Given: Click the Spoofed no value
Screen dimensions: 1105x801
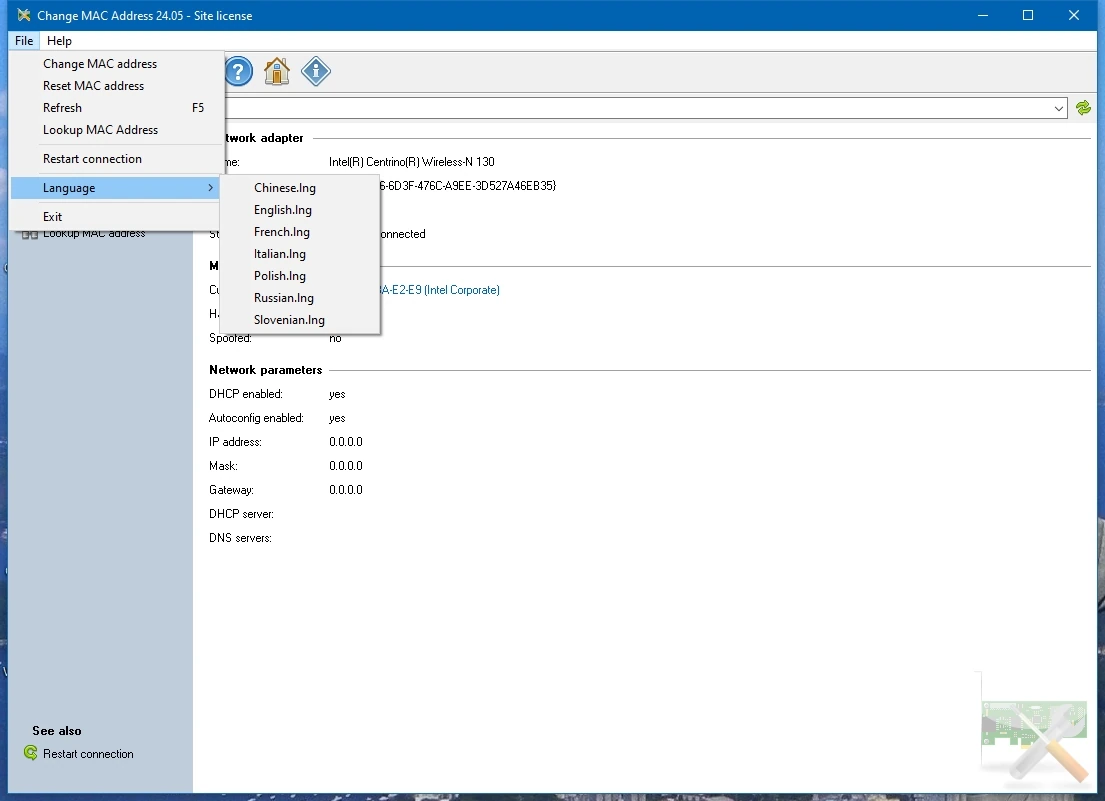Looking at the screenshot, I should 335,338.
